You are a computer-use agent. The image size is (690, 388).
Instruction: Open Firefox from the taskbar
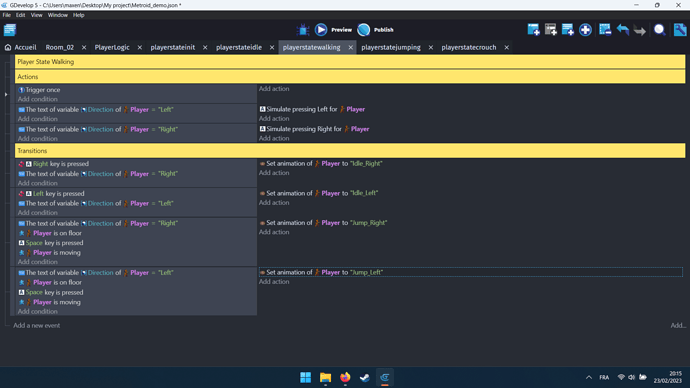pos(345,377)
